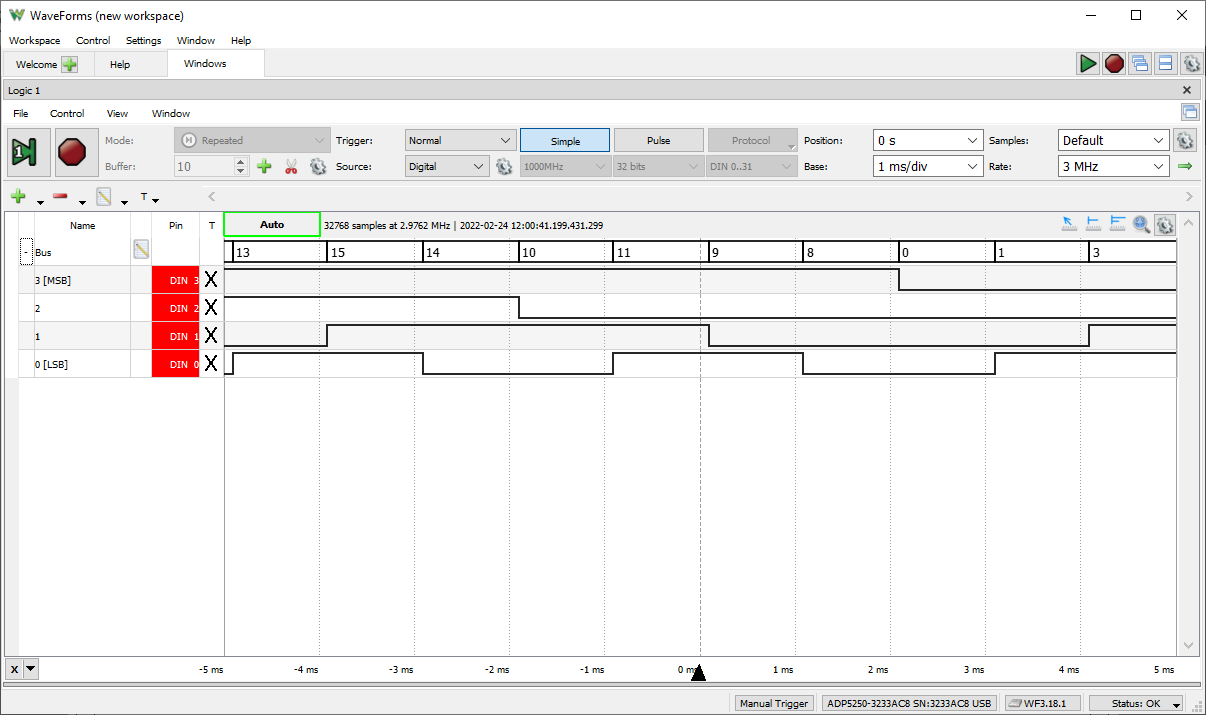Click the green arrow beside the Rate dropdown

[x=1185, y=167]
